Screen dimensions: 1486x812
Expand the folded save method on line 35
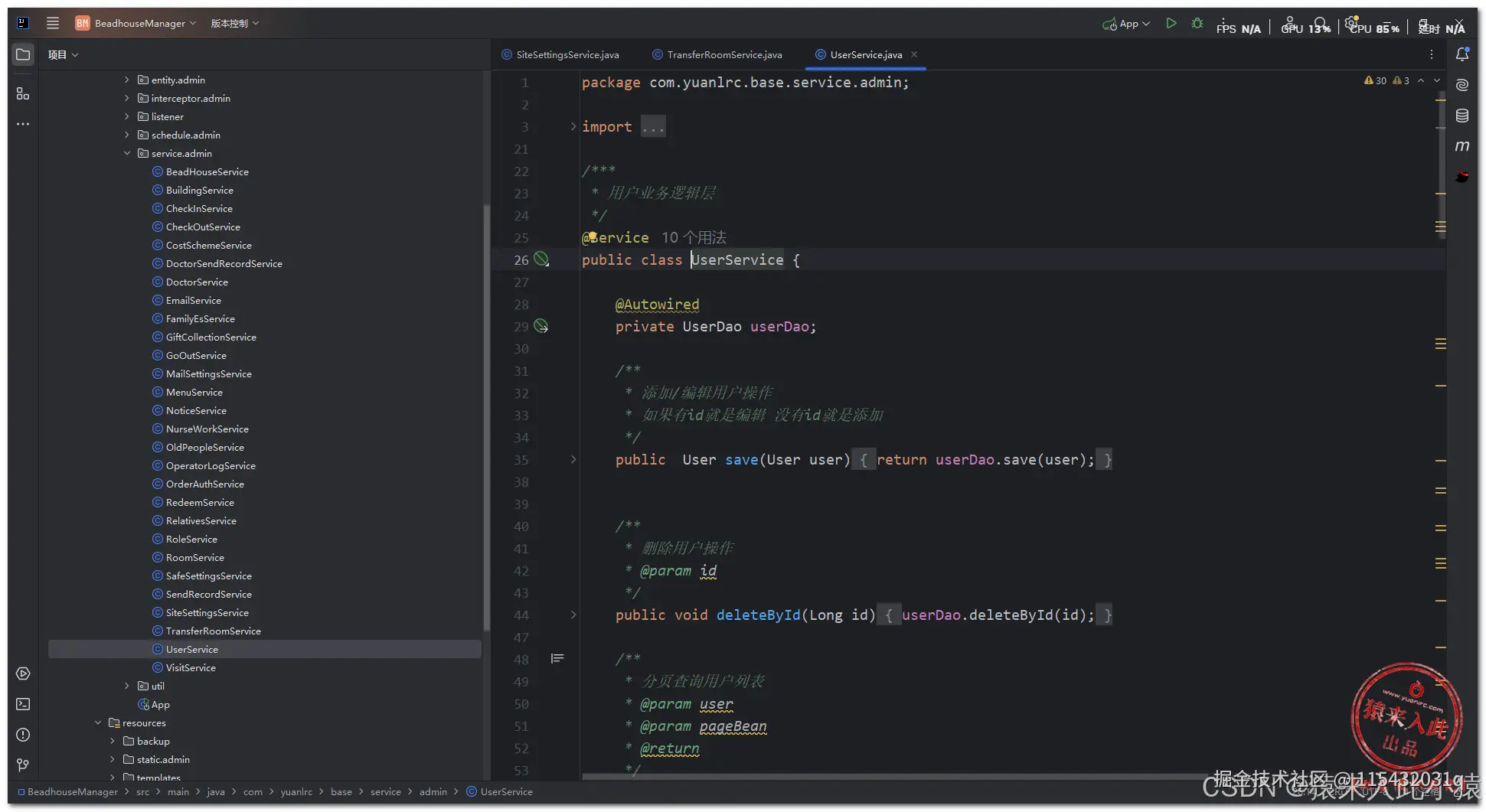click(x=573, y=459)
